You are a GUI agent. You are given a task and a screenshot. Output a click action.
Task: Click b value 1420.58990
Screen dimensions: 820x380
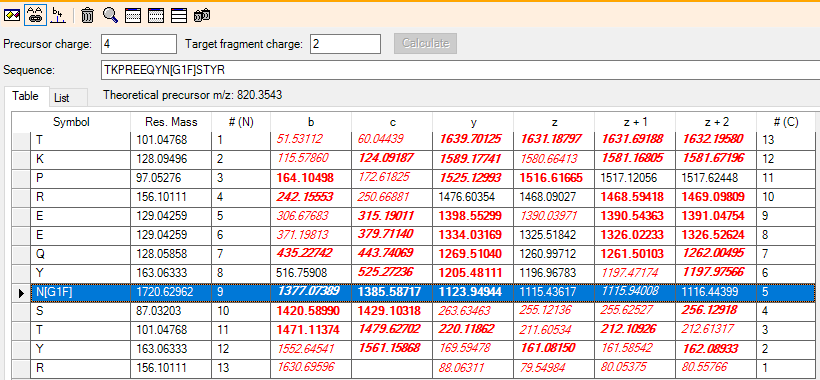click(311, 312)
